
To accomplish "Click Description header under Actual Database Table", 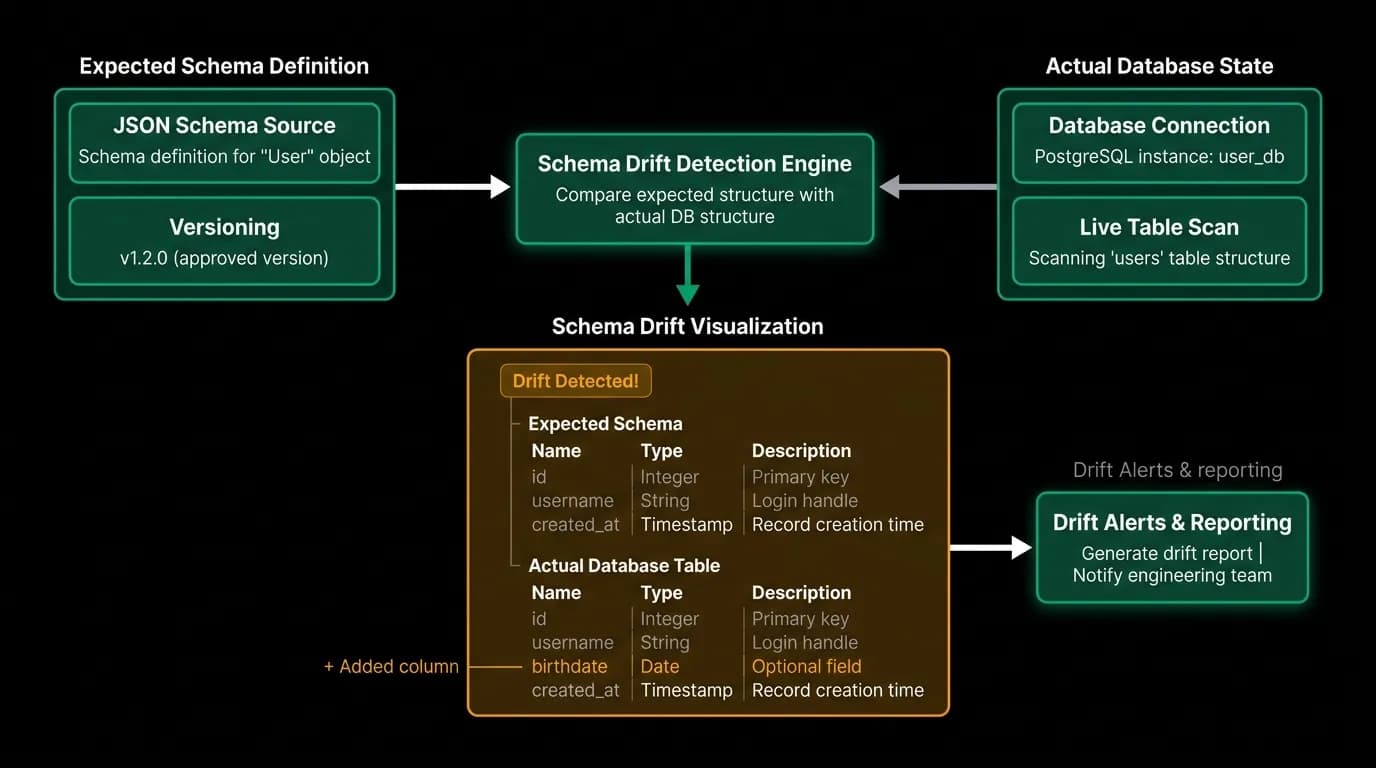I will pyautogui.click(x=801, y=593).
